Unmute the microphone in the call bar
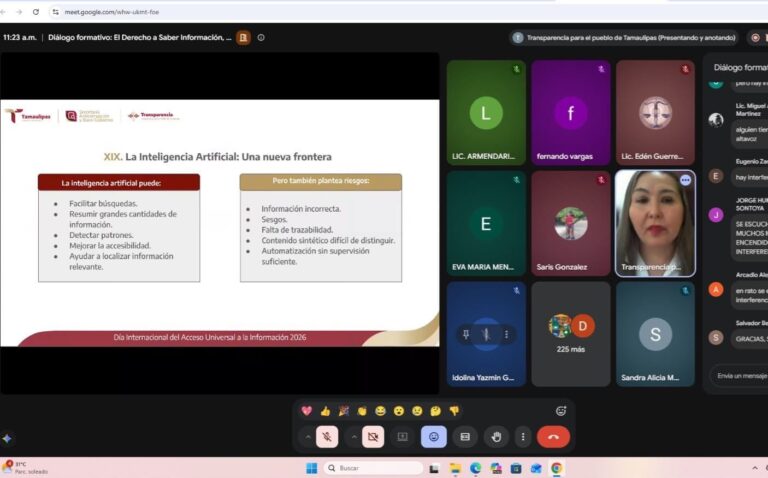Viewport: 768px width, 478px height. (327, 436)
